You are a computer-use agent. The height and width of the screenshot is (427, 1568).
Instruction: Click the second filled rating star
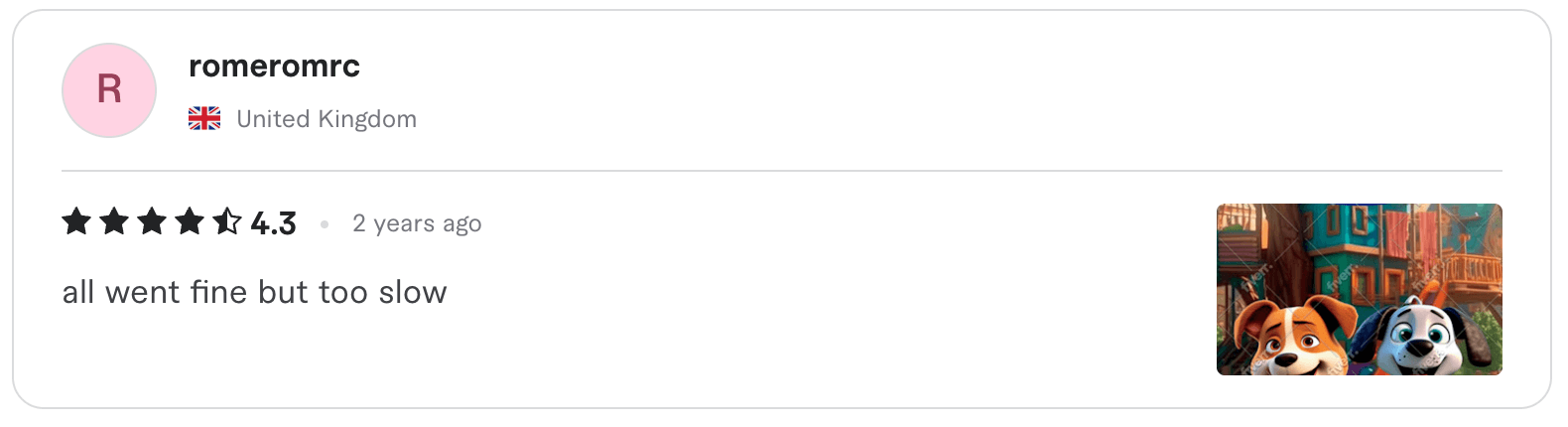click(114, 221)
